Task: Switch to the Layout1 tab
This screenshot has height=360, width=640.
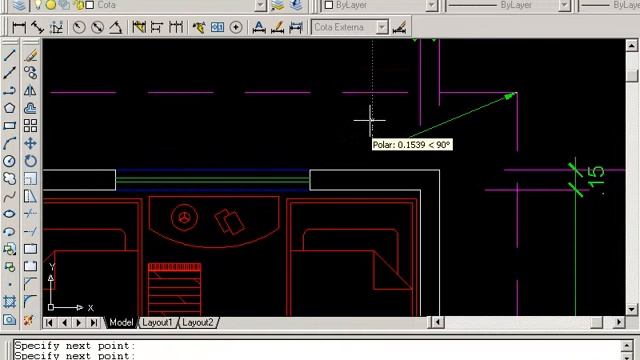Action: coord(158,322)
